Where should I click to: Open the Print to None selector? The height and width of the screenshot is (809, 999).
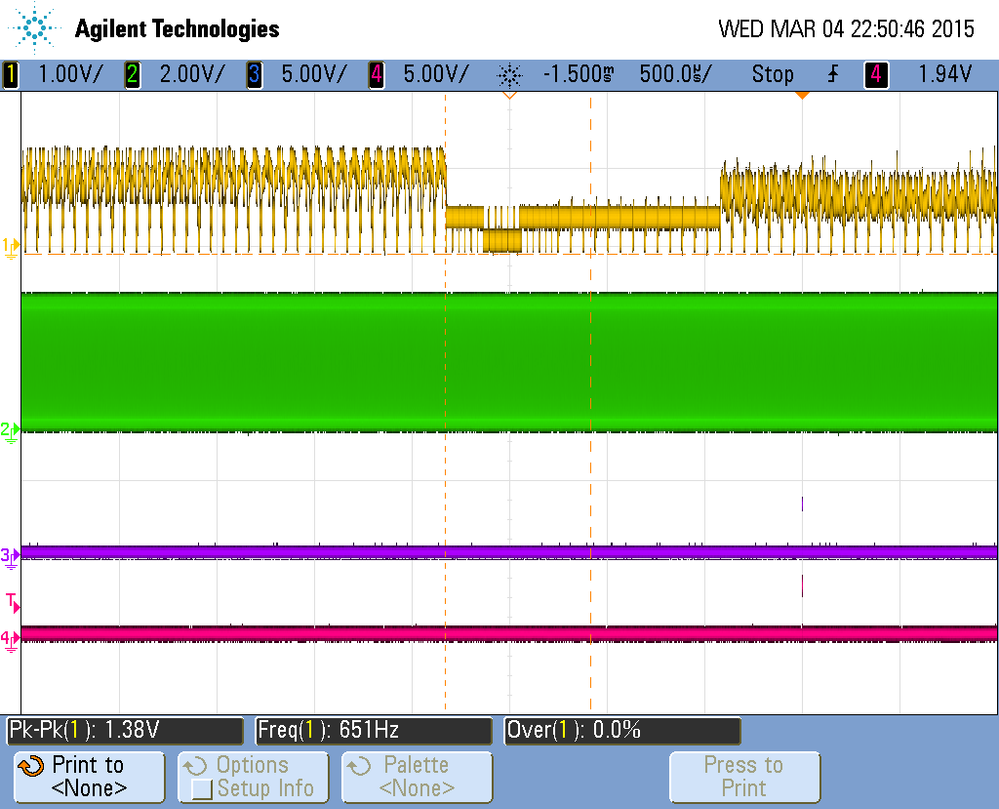(89, 777)
